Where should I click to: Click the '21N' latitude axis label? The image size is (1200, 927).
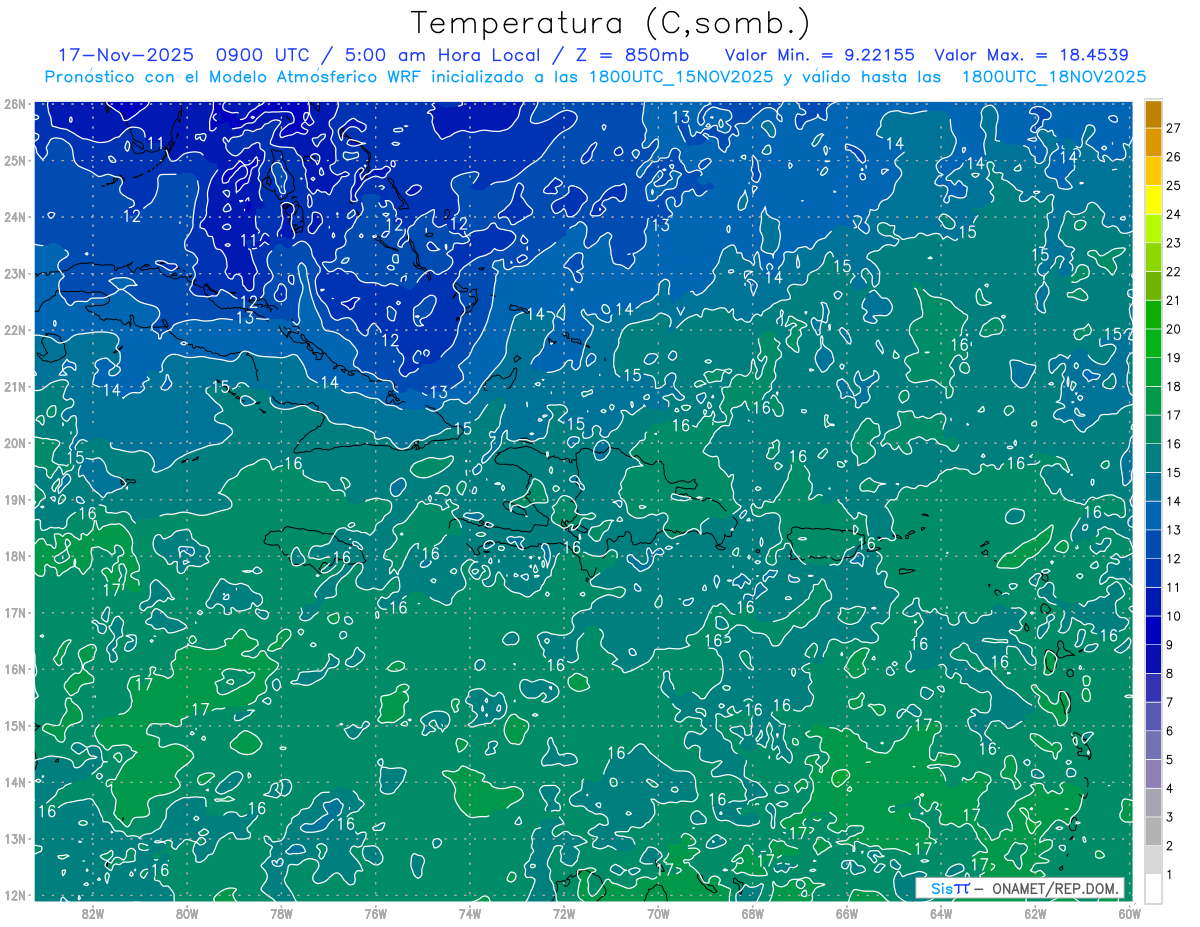coord(14,386)
